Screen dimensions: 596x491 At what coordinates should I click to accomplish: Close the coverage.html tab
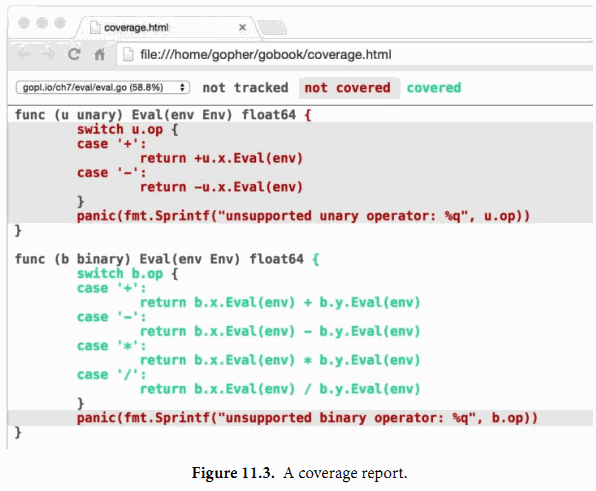tap(242, 27)
